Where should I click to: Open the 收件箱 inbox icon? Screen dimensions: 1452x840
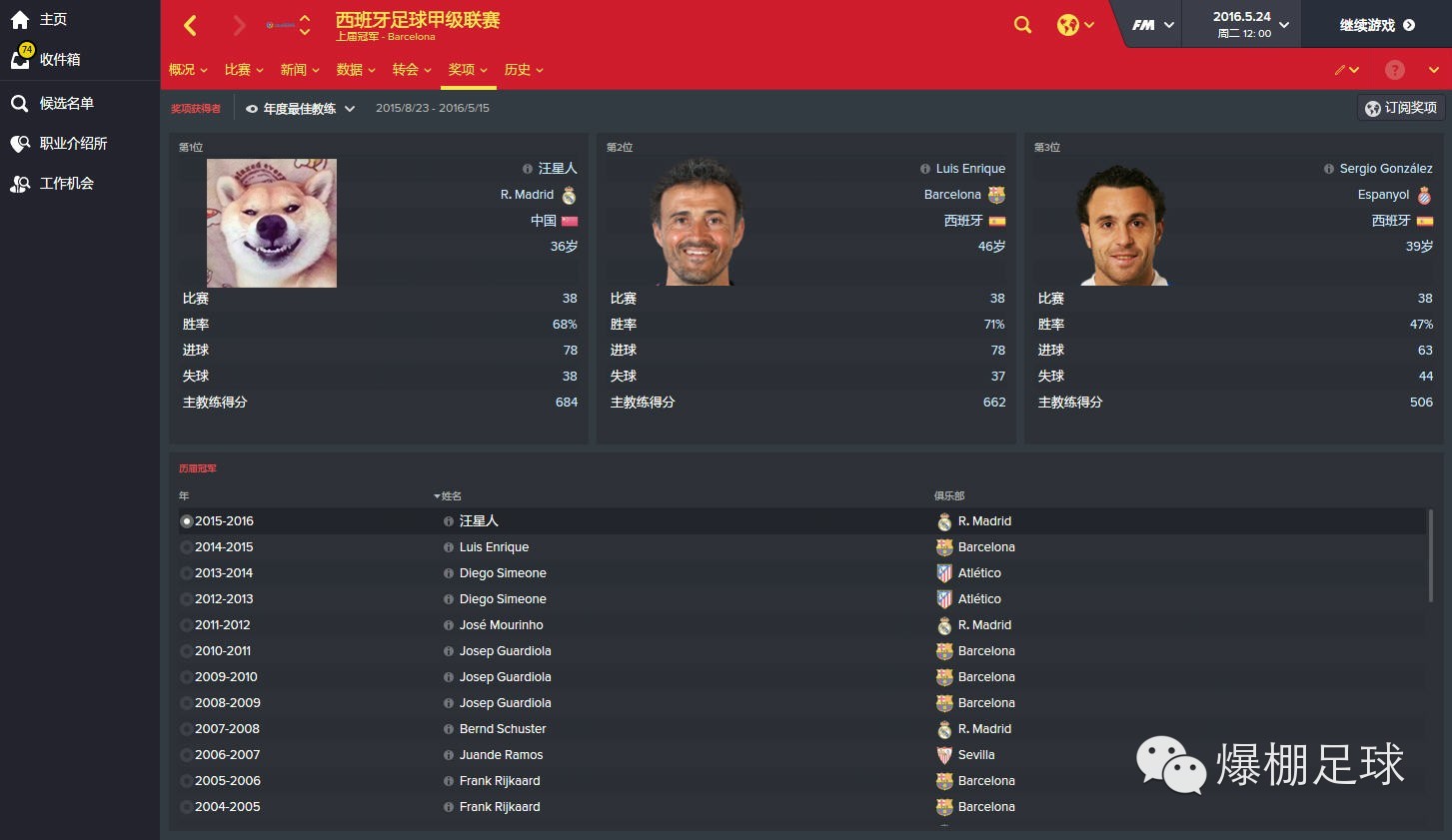point(20,59)
